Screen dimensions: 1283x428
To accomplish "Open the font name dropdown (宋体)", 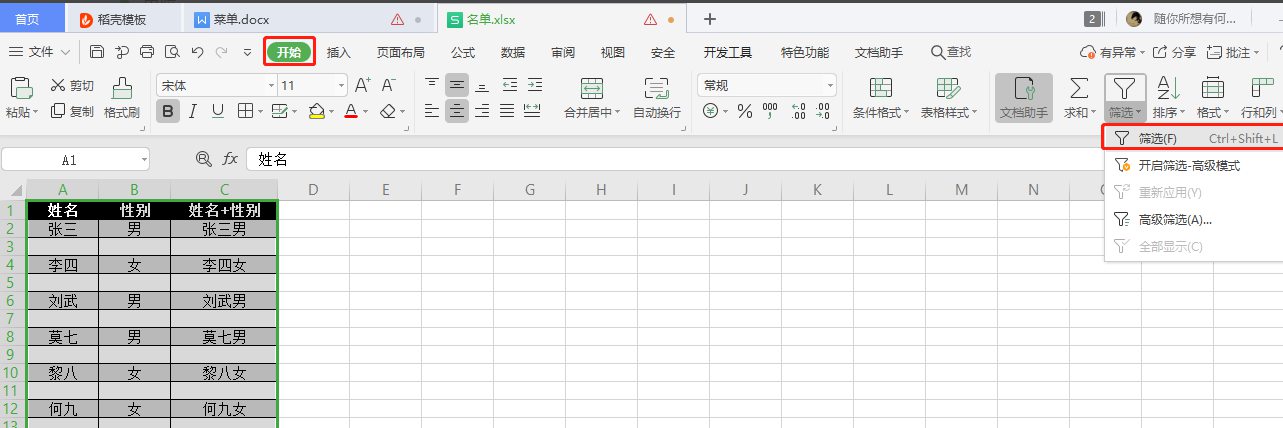I will 213,85.
